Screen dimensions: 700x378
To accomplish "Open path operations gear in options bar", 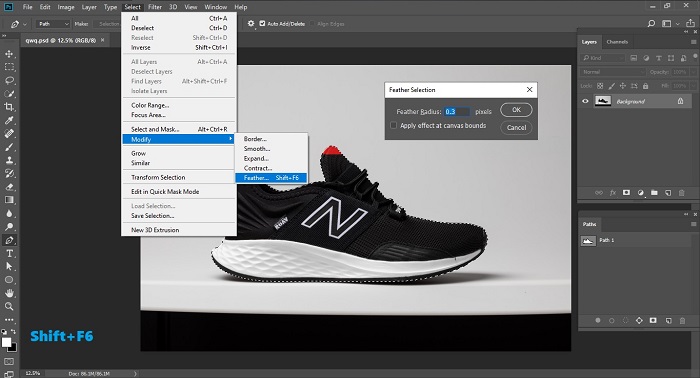I will tap(251, 24).
